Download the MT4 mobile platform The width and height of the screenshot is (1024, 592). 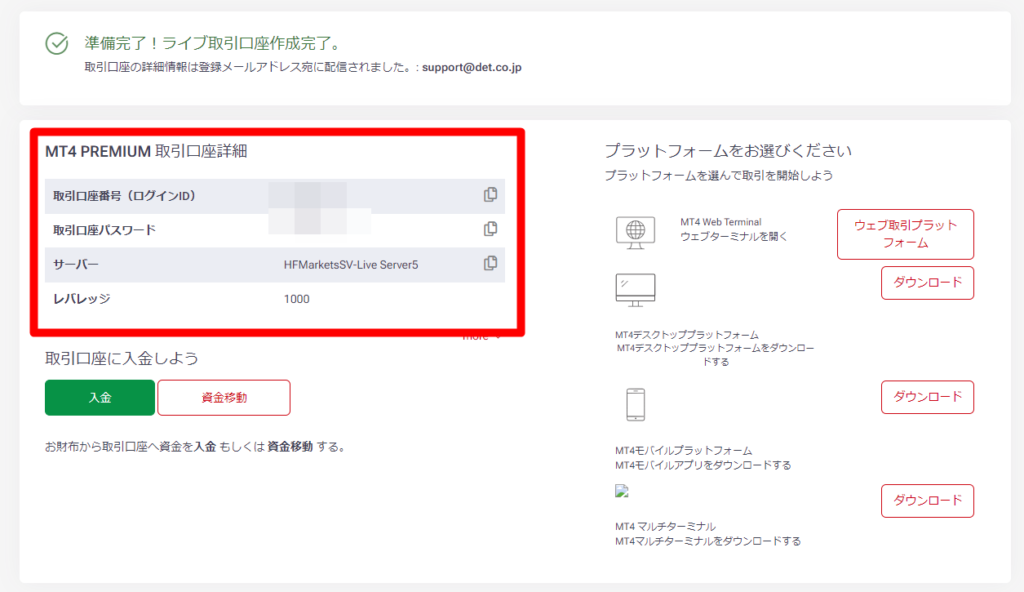pyautogui.click(x=927, y=397)
